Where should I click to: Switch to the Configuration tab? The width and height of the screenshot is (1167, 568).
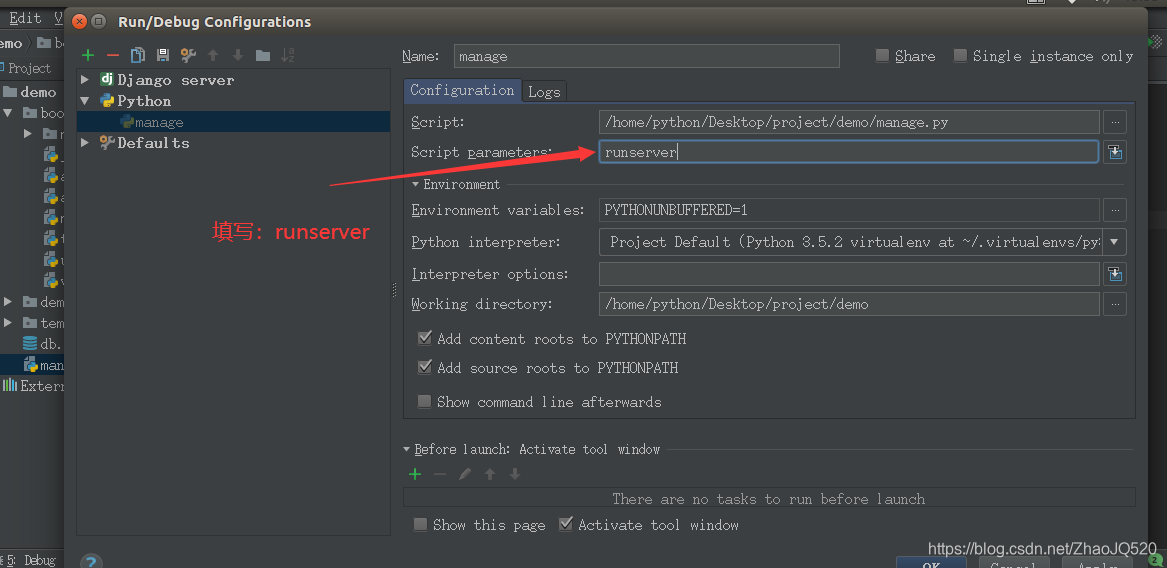click(x=462, y=90)
